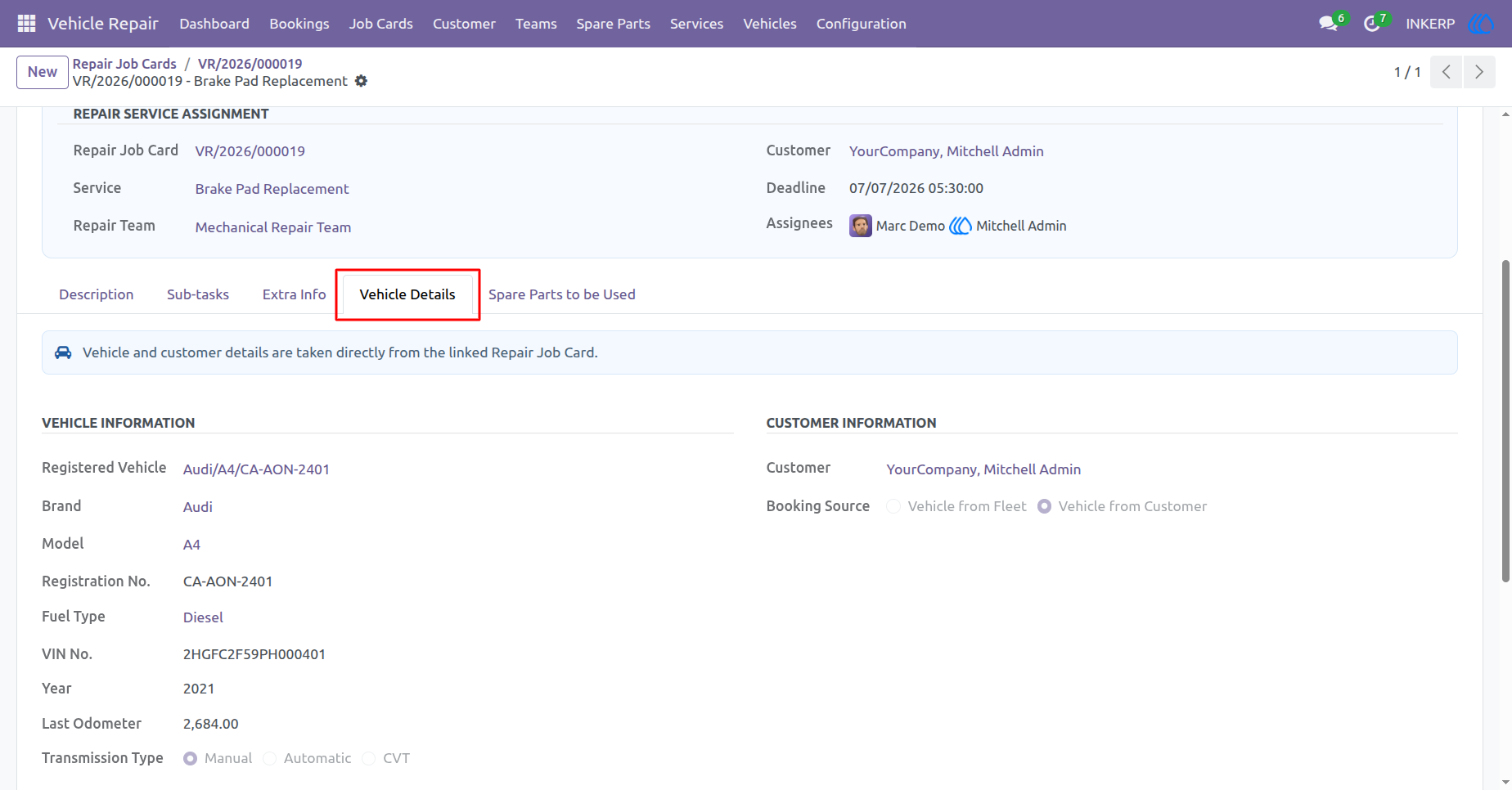
Task: Click the INKERP user name in the top bar
Action: tap(1430, 24)
